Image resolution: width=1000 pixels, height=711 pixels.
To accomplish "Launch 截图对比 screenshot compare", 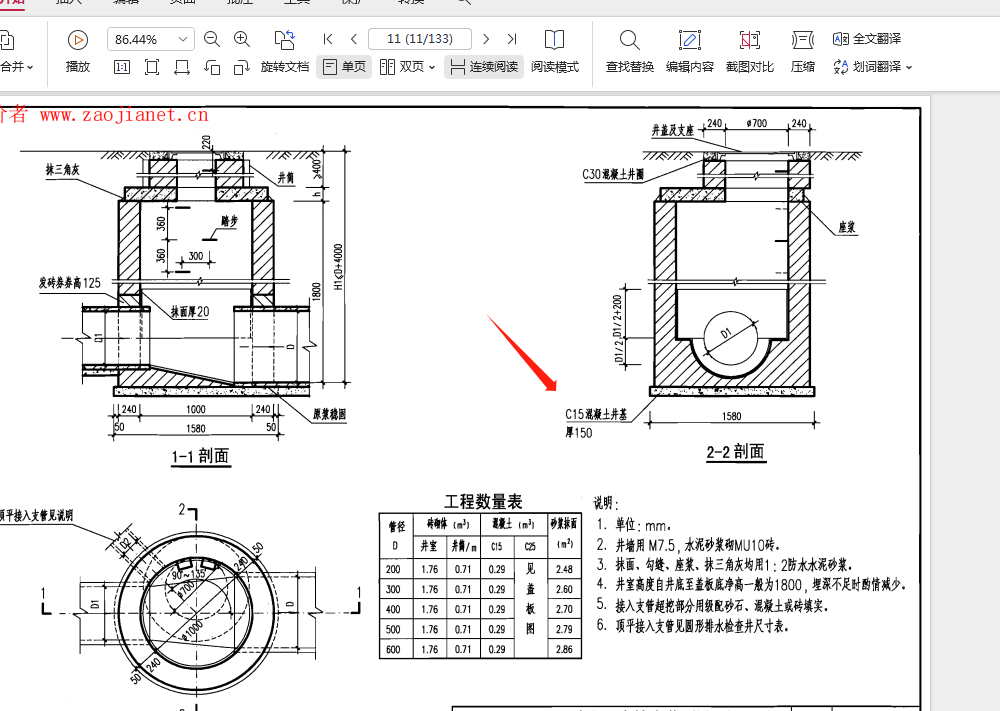I will [x=749, y=51].
